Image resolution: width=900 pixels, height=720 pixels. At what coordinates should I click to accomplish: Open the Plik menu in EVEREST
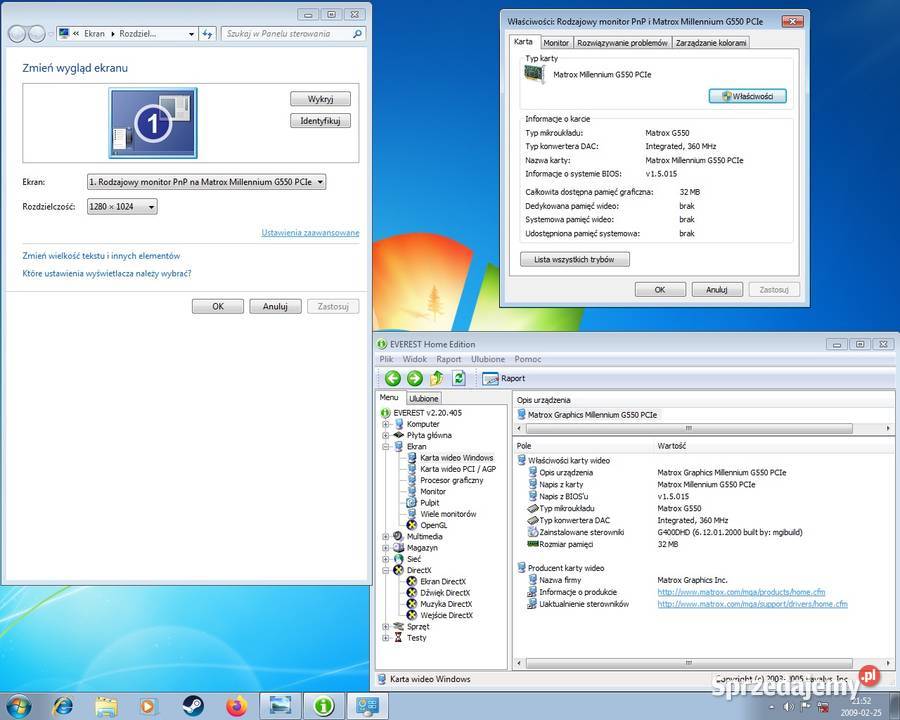coord(386,359)
